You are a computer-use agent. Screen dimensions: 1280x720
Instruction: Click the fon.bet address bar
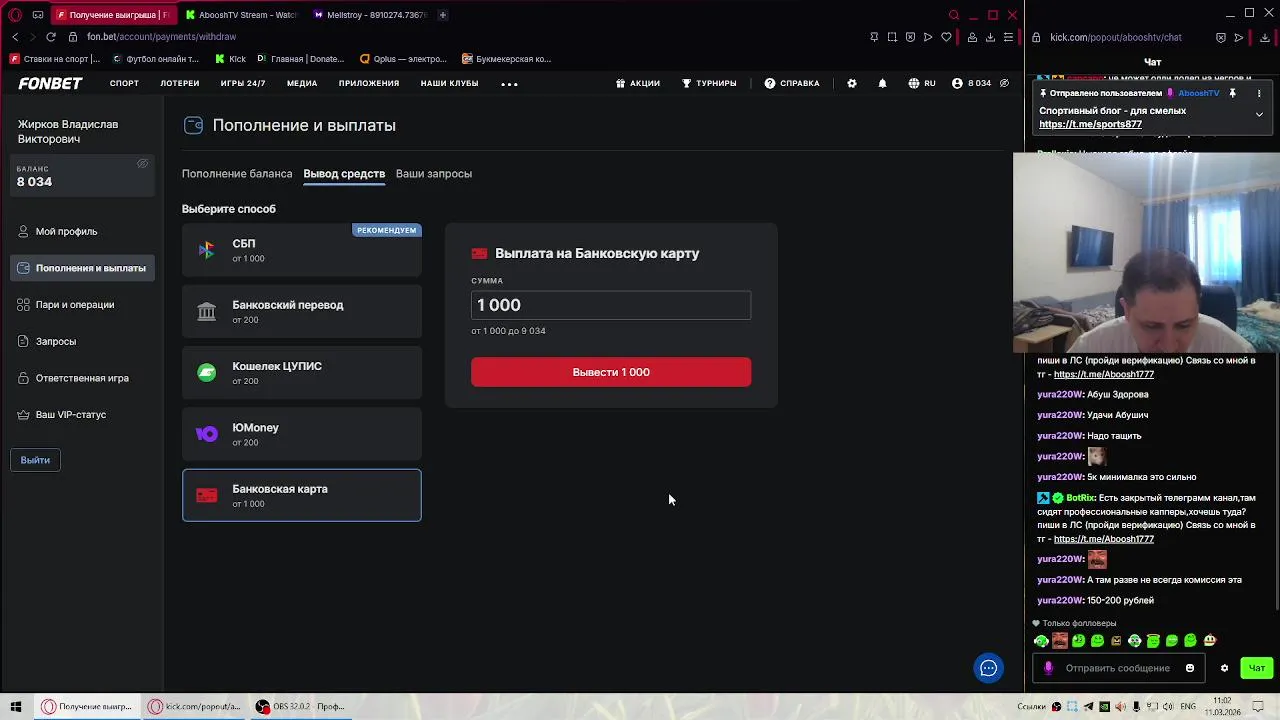tap(160, 37)
